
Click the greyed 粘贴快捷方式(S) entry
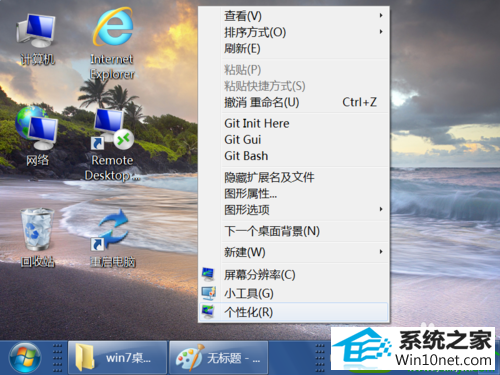293,86
